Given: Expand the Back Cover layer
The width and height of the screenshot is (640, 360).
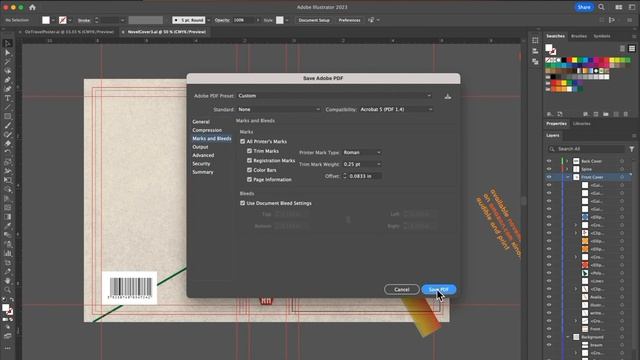Looking at the screenshot, I should click(567, 161).
